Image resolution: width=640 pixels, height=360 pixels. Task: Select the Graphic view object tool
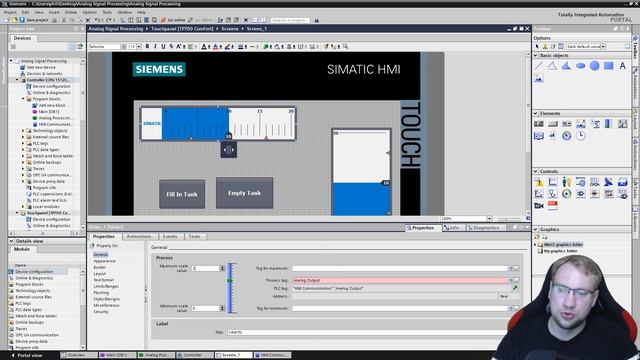pyautogui.click(x=539, y=78)
